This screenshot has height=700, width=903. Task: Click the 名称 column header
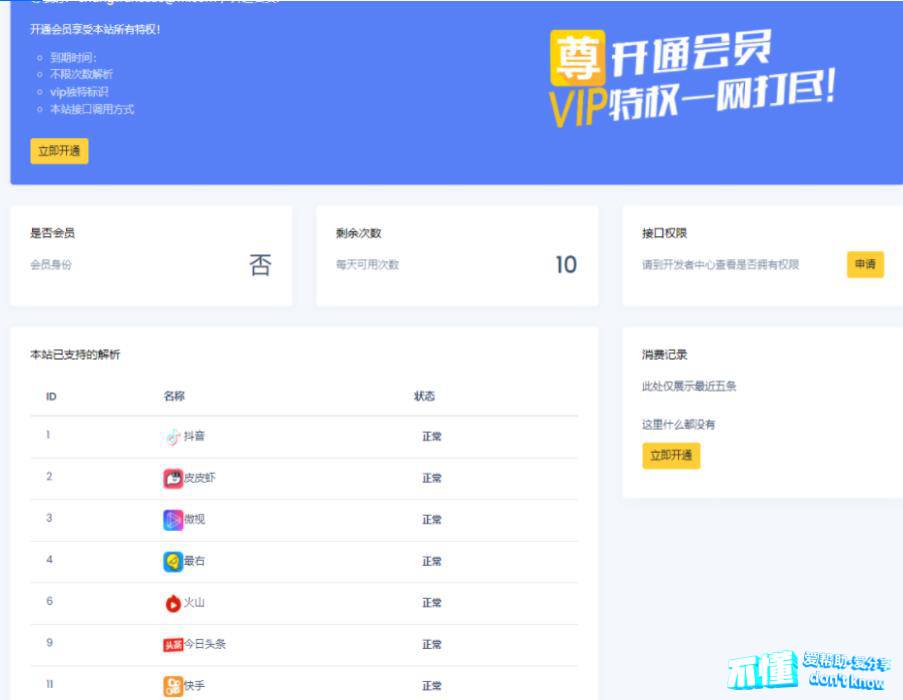coord(174,396)
